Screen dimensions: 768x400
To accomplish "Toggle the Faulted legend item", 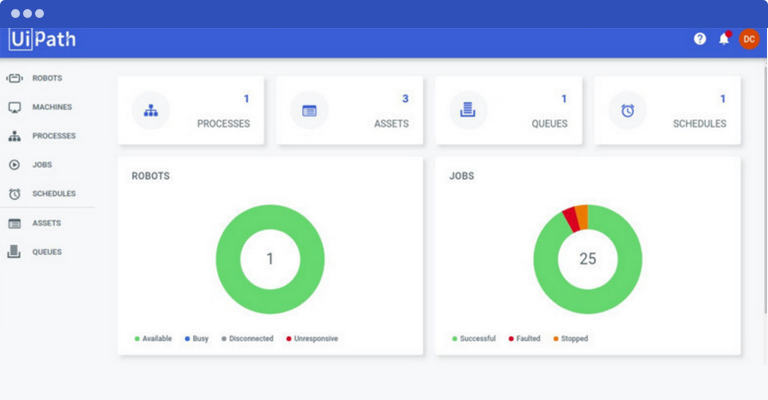I will [x=524, y=339].
